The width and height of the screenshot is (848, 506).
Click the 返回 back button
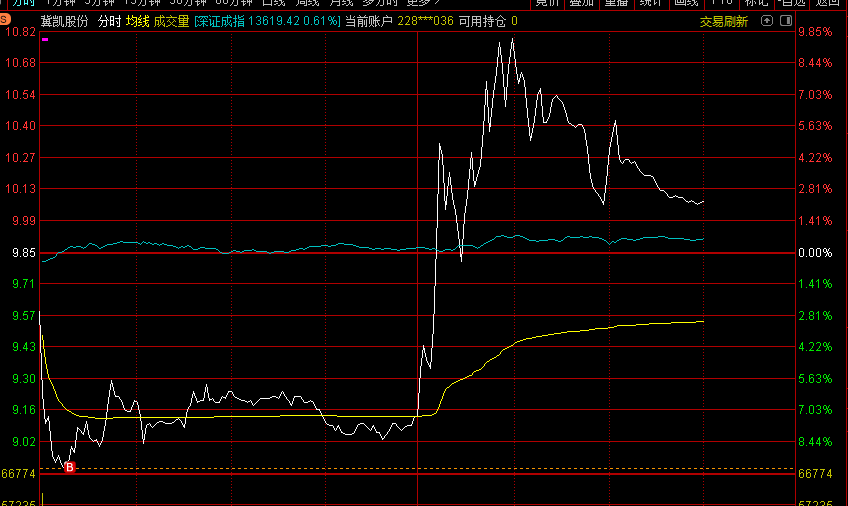point(827,3)
